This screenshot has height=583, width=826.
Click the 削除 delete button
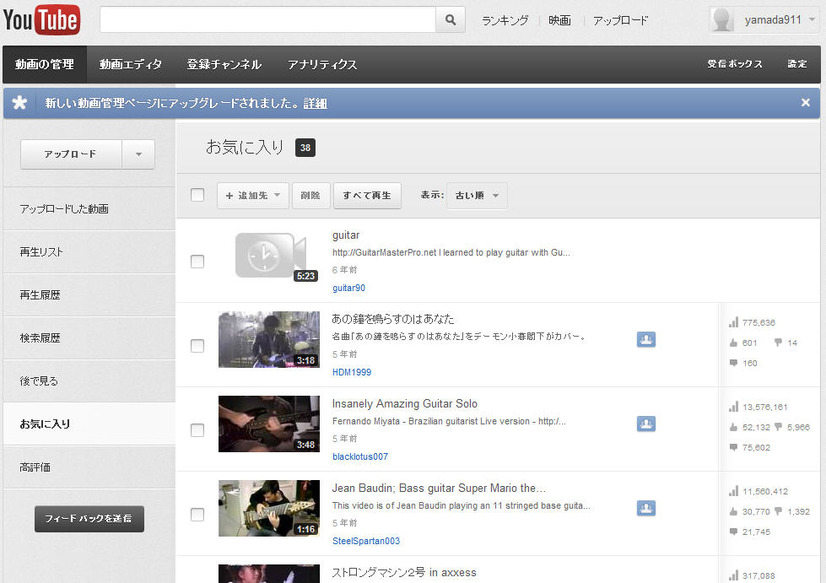tap(311, 195)
